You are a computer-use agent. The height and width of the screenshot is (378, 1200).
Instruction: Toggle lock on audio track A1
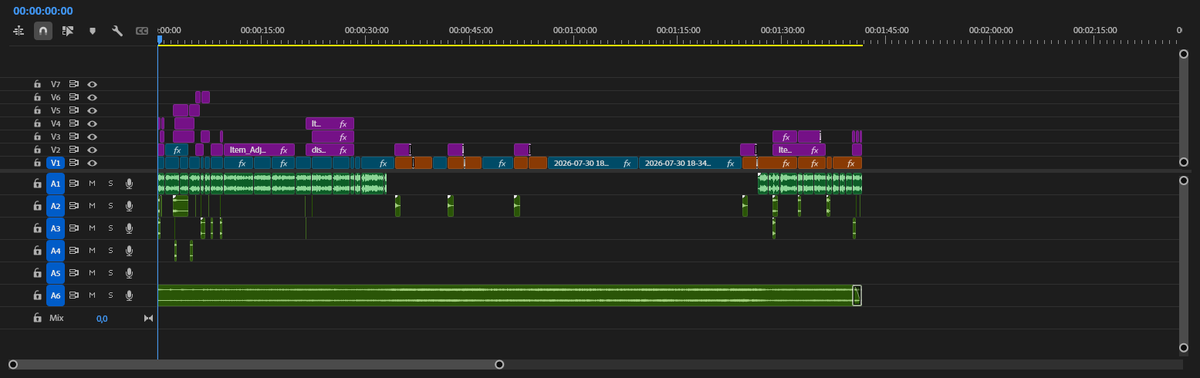[x=37, y=184]
